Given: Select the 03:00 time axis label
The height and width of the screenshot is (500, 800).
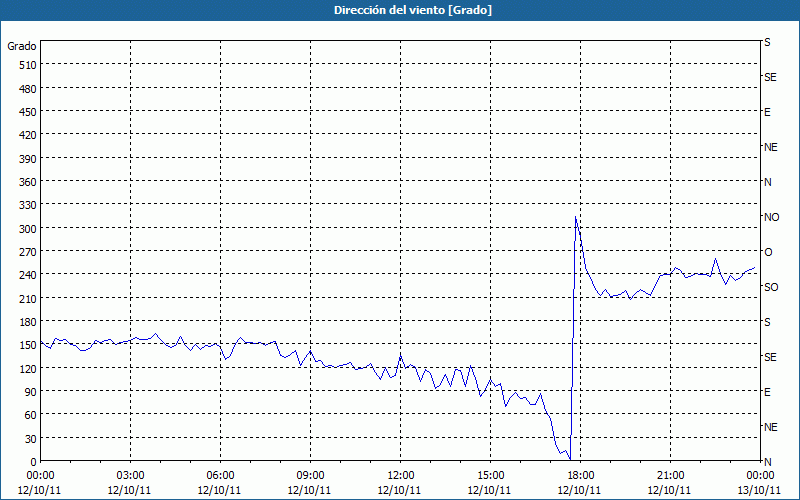Looking at the screenshot, I should click(130, 476).
